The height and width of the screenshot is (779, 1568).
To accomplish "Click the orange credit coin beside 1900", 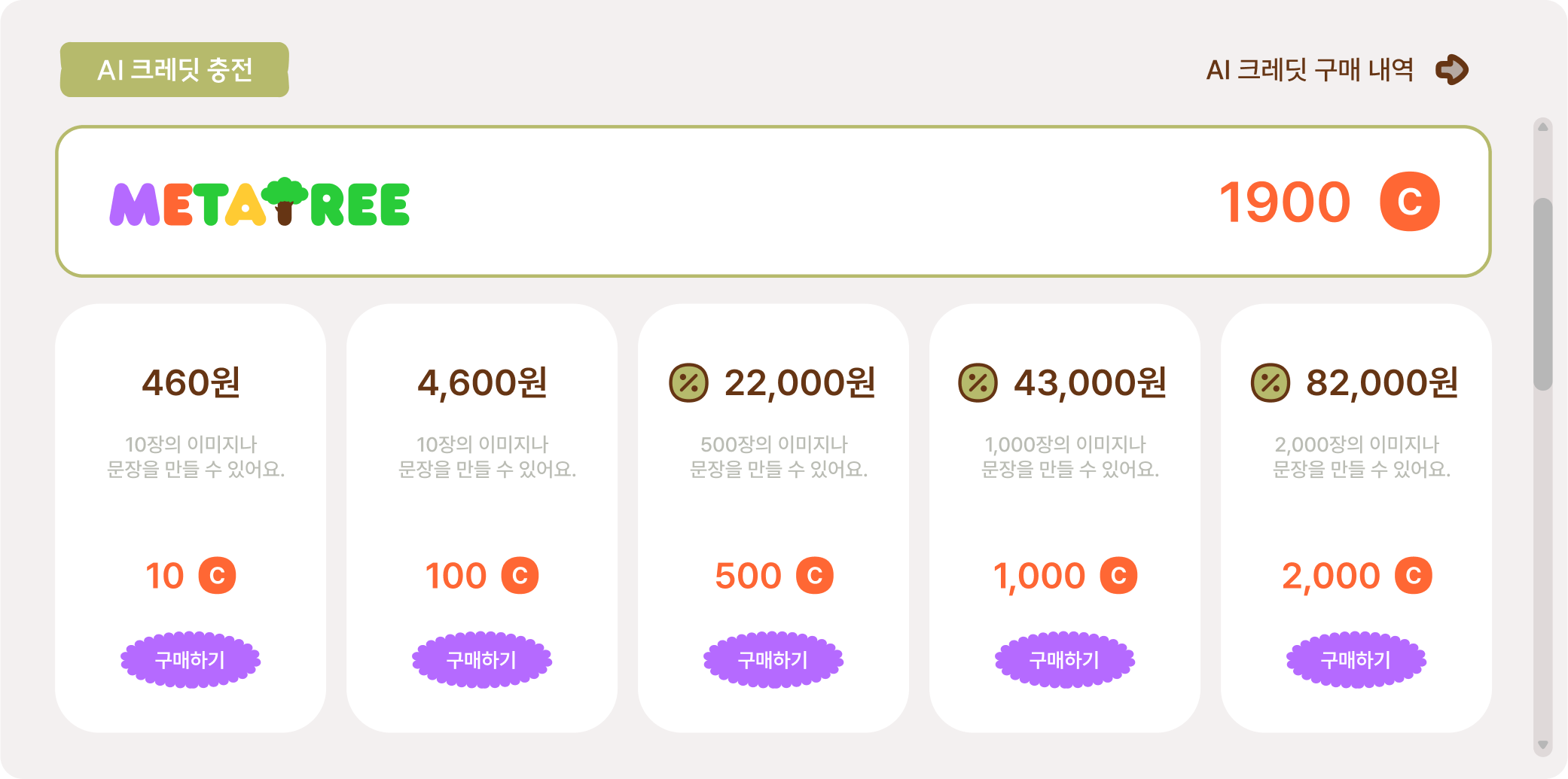I will point(1409,202).
